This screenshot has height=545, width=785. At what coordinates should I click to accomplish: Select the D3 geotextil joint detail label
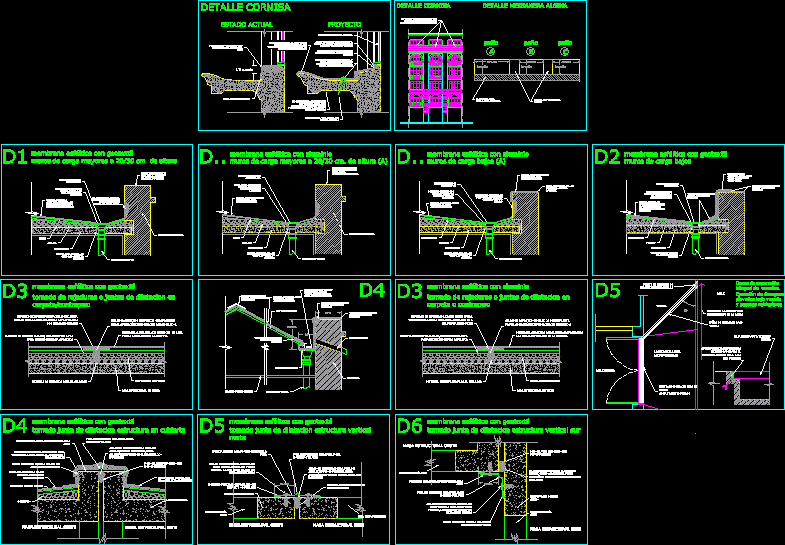click(15, 291)
